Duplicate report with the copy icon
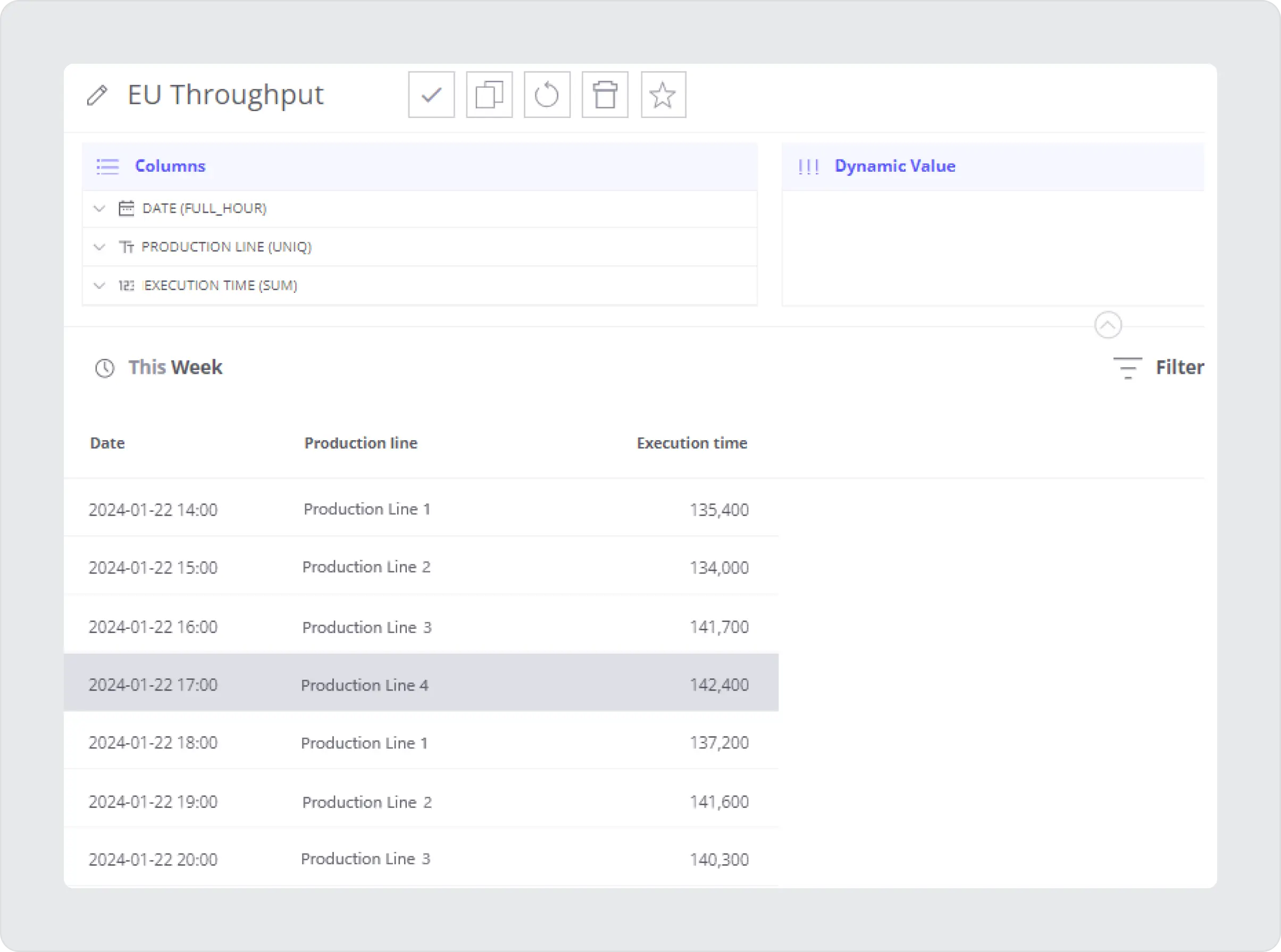This screenshot has height=952, width=1281. [489, 95]
